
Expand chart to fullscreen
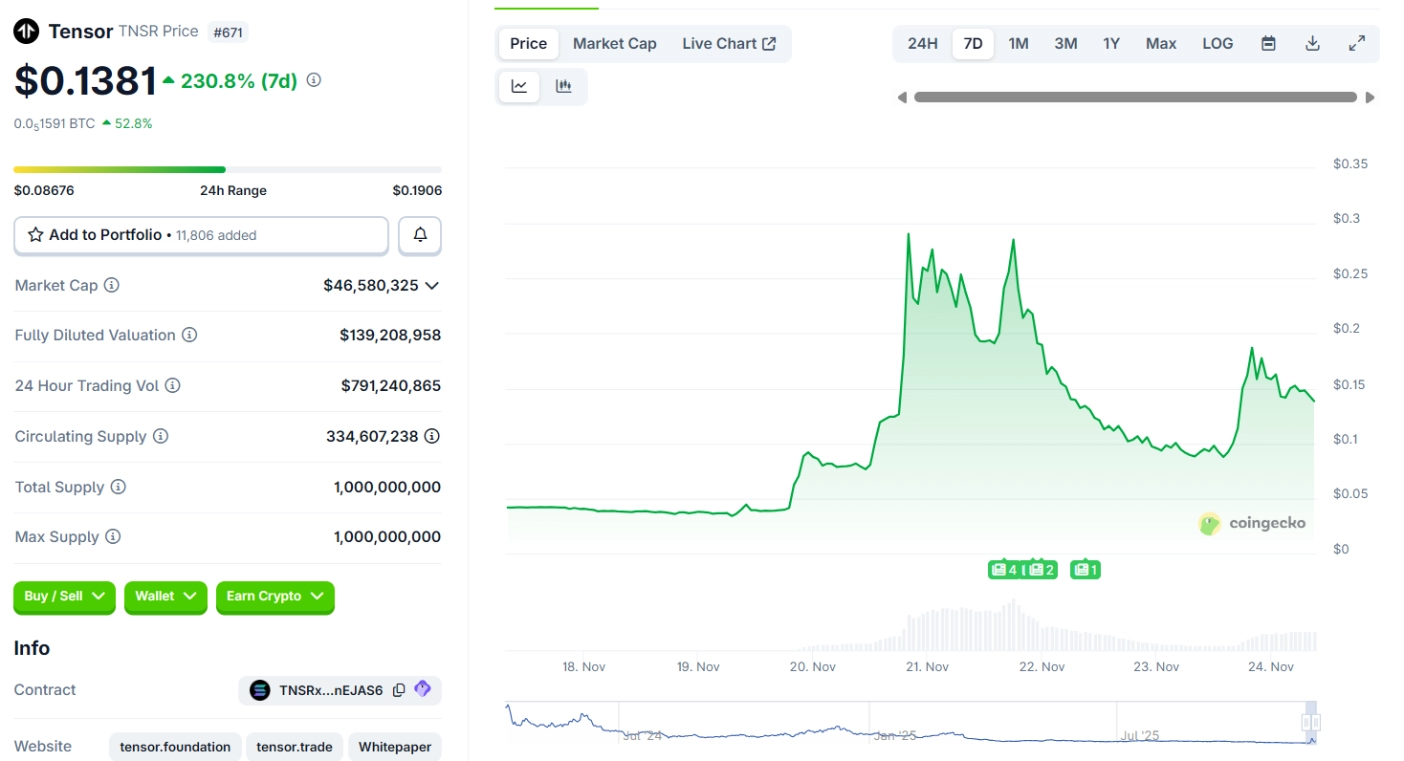click(1357, 43)
